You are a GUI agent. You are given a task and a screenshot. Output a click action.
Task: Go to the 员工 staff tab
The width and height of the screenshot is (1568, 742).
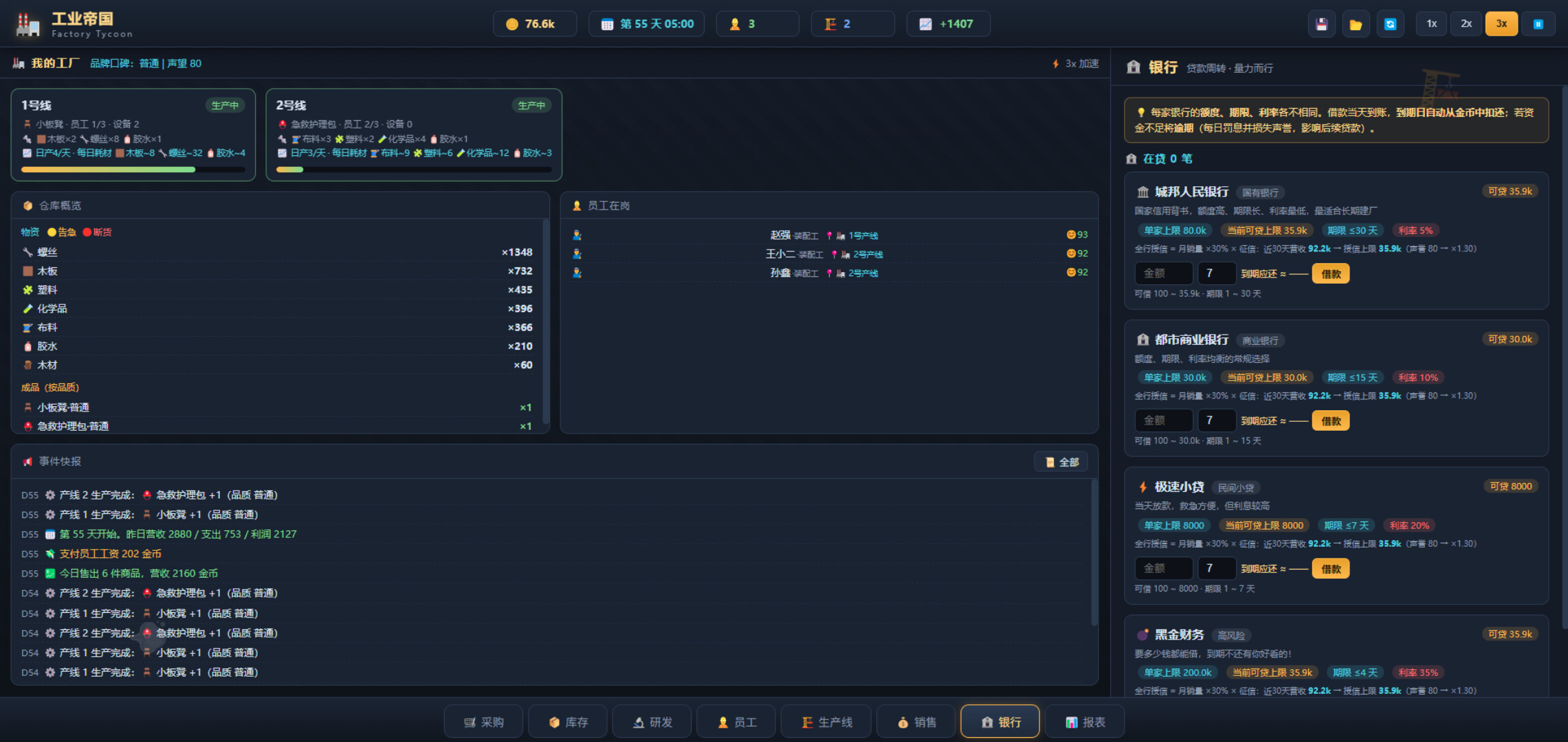tap(736, 722)
